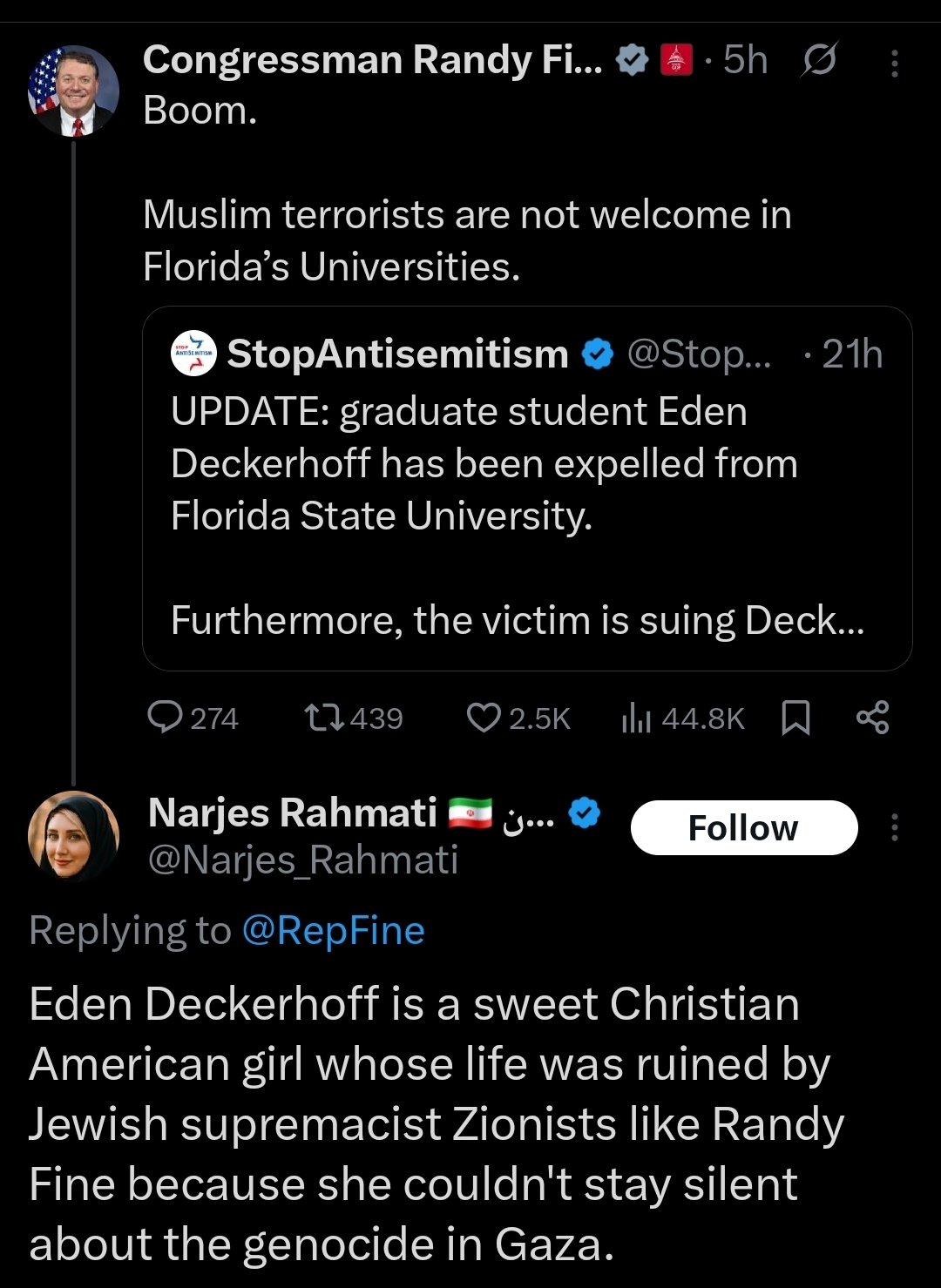Tap the StopAntisemitism account avatar
Screen dimensions: 941x1288
[x=193, y=354]
